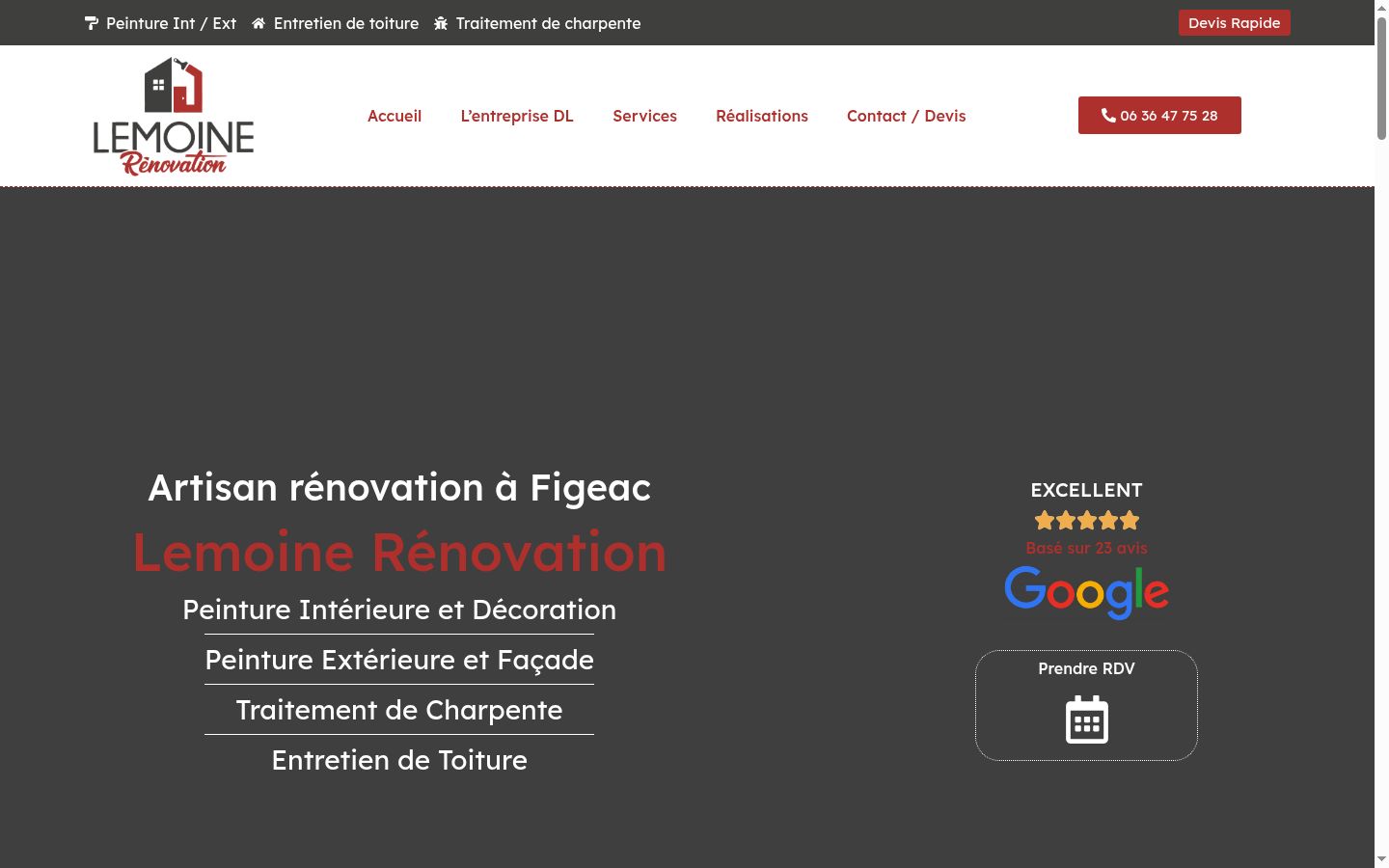
Task: Click 'Artisan rénovation à Figeac' heading
Action: click(399, 488)
